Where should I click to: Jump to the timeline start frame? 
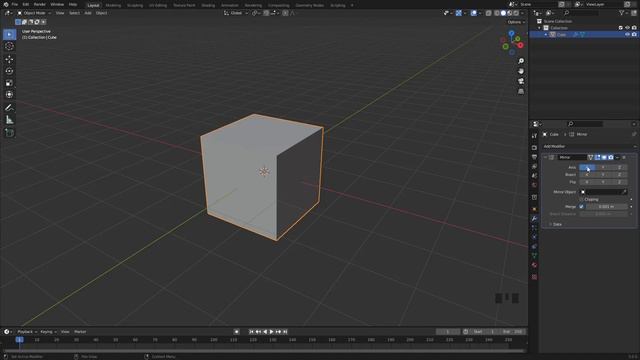coord(251,332)
